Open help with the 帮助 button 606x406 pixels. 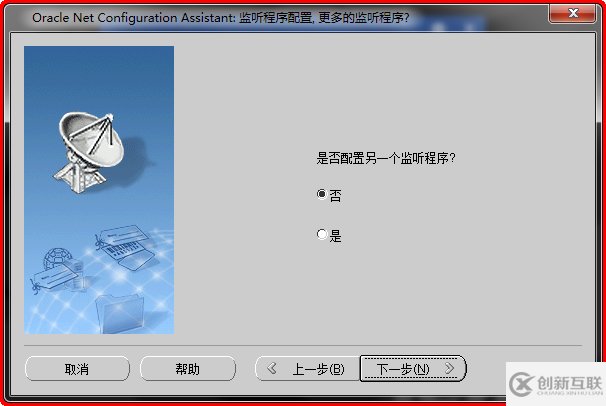188,369
